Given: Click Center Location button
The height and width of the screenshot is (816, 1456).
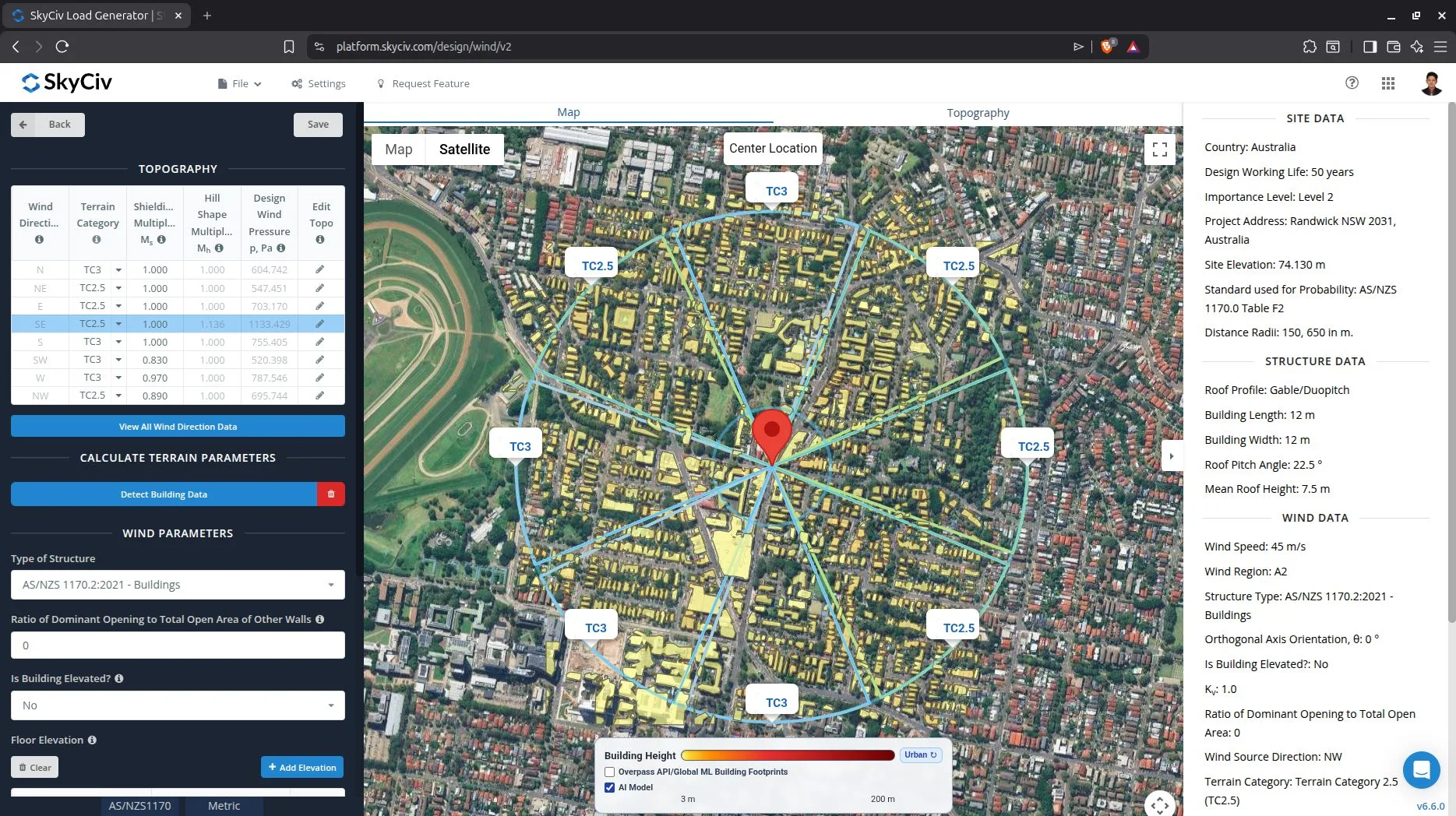Looking at the screenshot, I should coord(773,149).
